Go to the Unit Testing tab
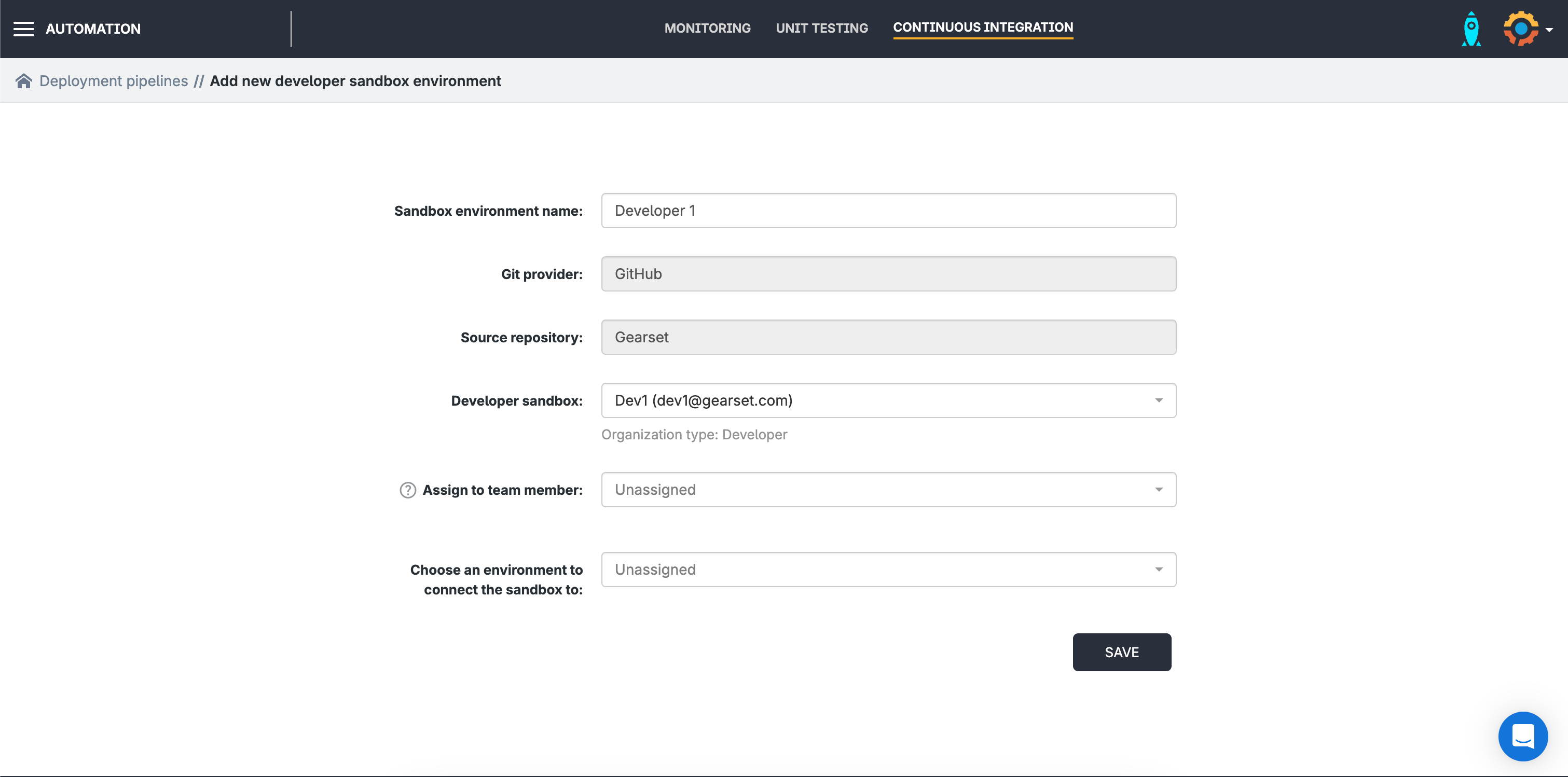This screenshot has height=777, width=1568. (821, 28)
